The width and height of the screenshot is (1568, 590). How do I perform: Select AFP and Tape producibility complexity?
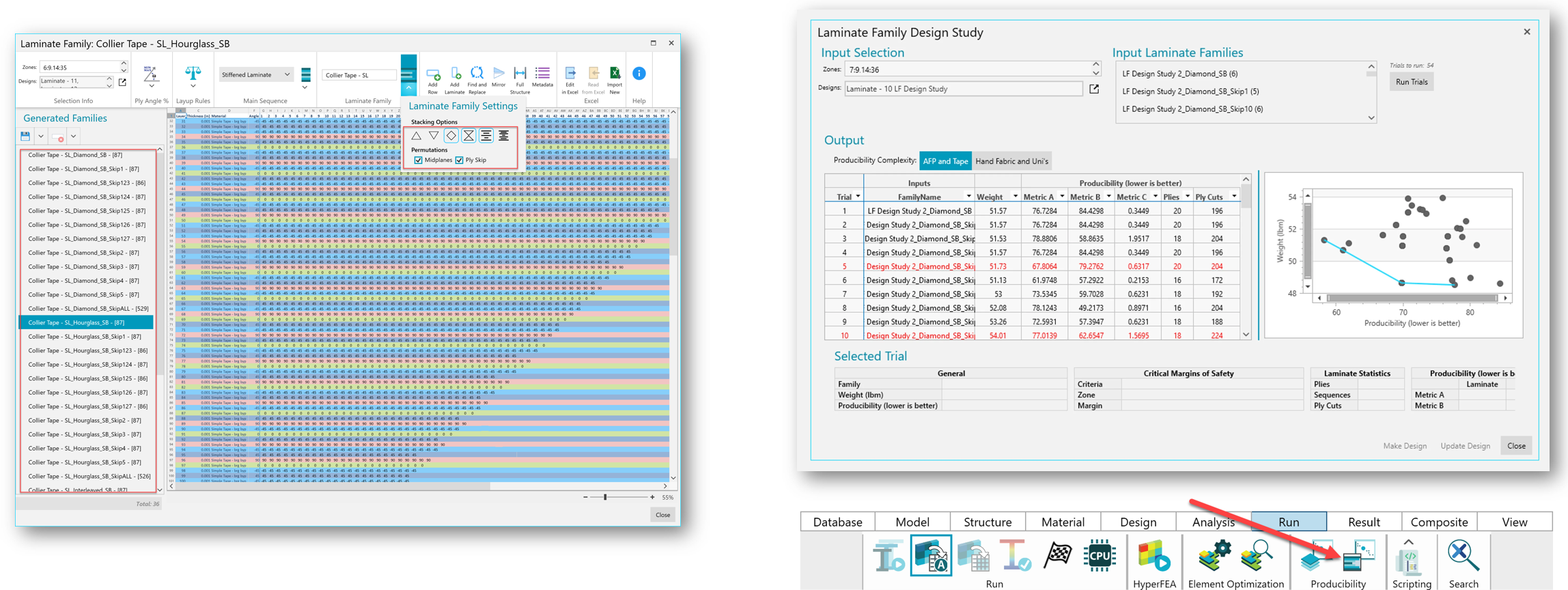(945, 161)
